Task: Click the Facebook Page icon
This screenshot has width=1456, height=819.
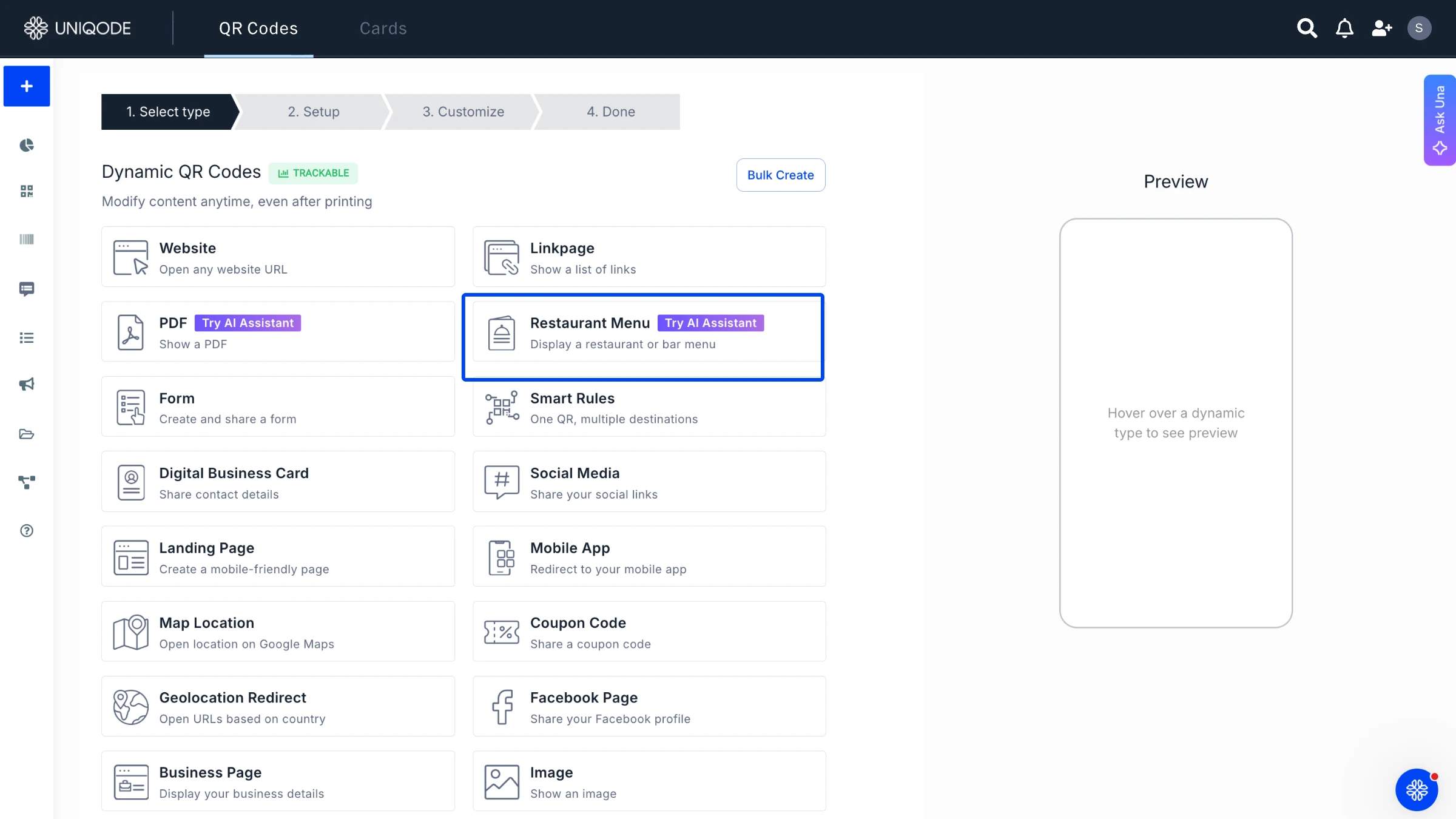Action: click(502, 707)
